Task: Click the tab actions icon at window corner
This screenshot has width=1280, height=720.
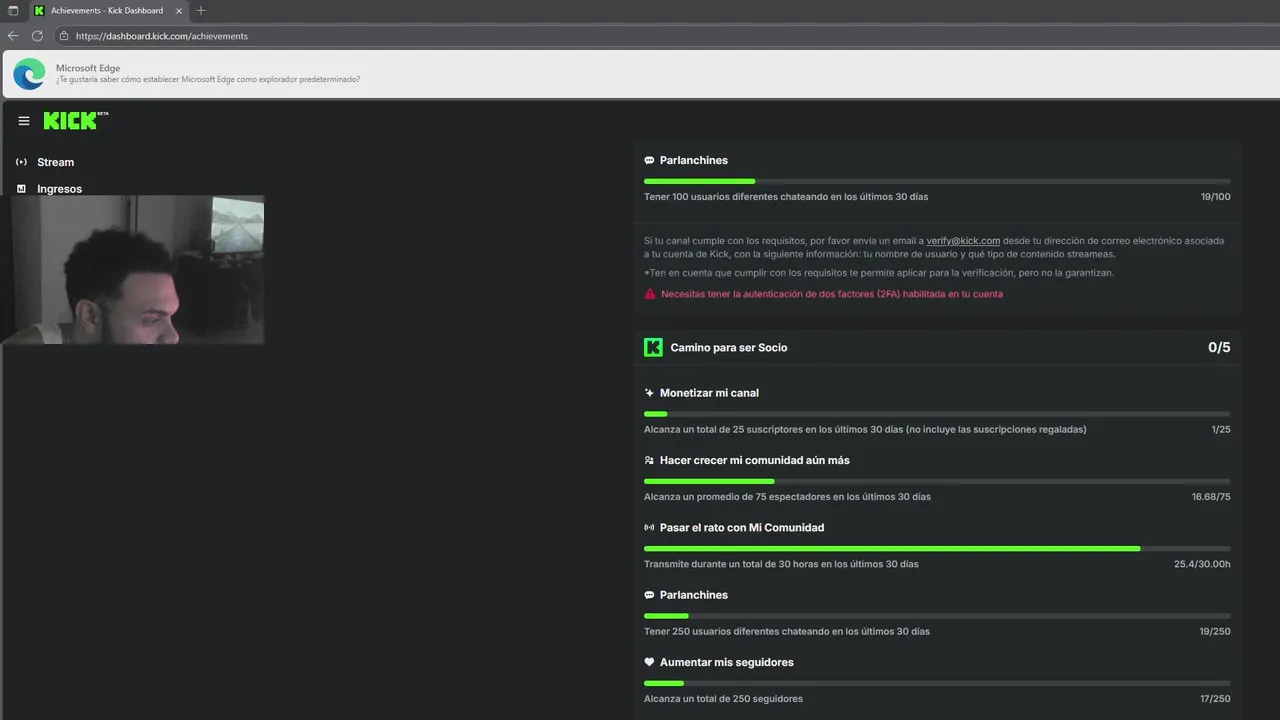Action: pos(13,11)
